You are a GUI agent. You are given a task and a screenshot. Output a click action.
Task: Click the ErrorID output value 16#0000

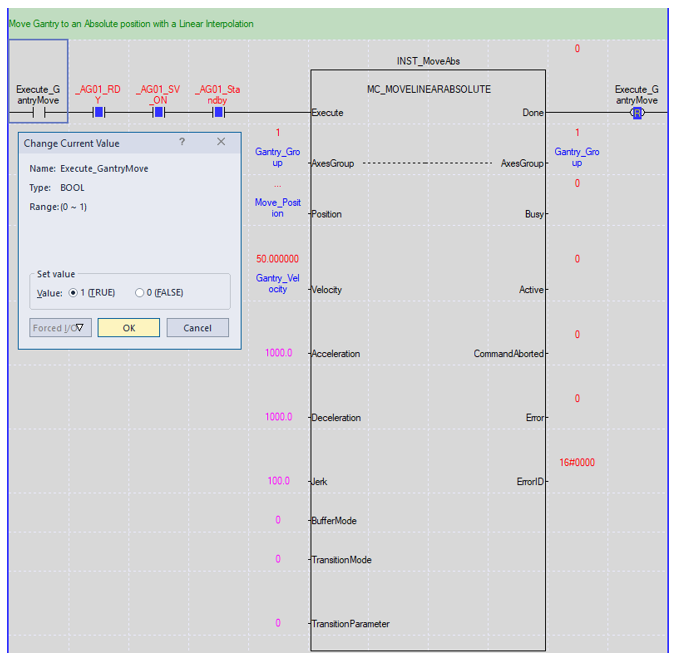pos(577,462)
